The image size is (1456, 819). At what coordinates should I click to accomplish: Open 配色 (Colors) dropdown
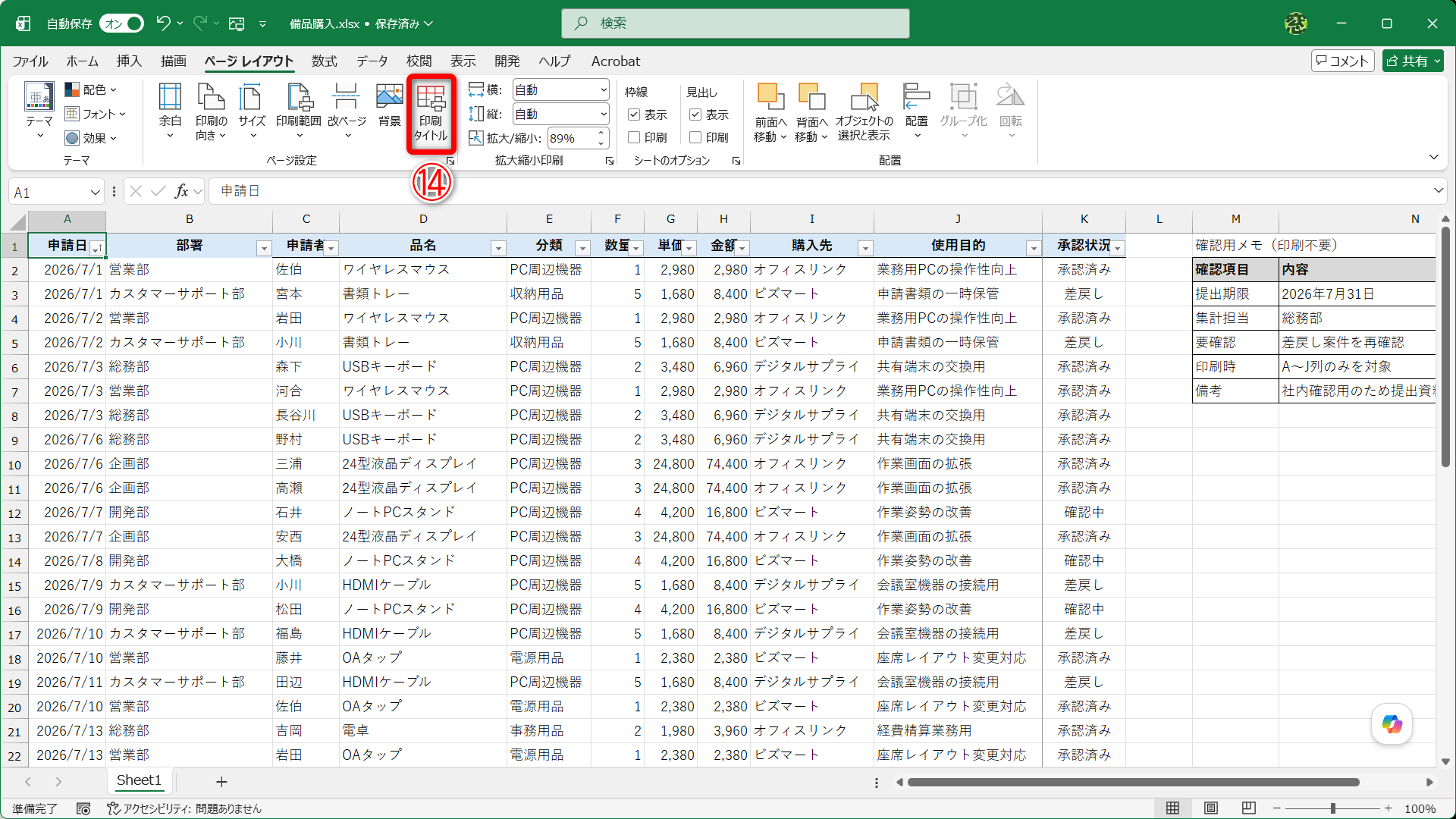[91, 89]
